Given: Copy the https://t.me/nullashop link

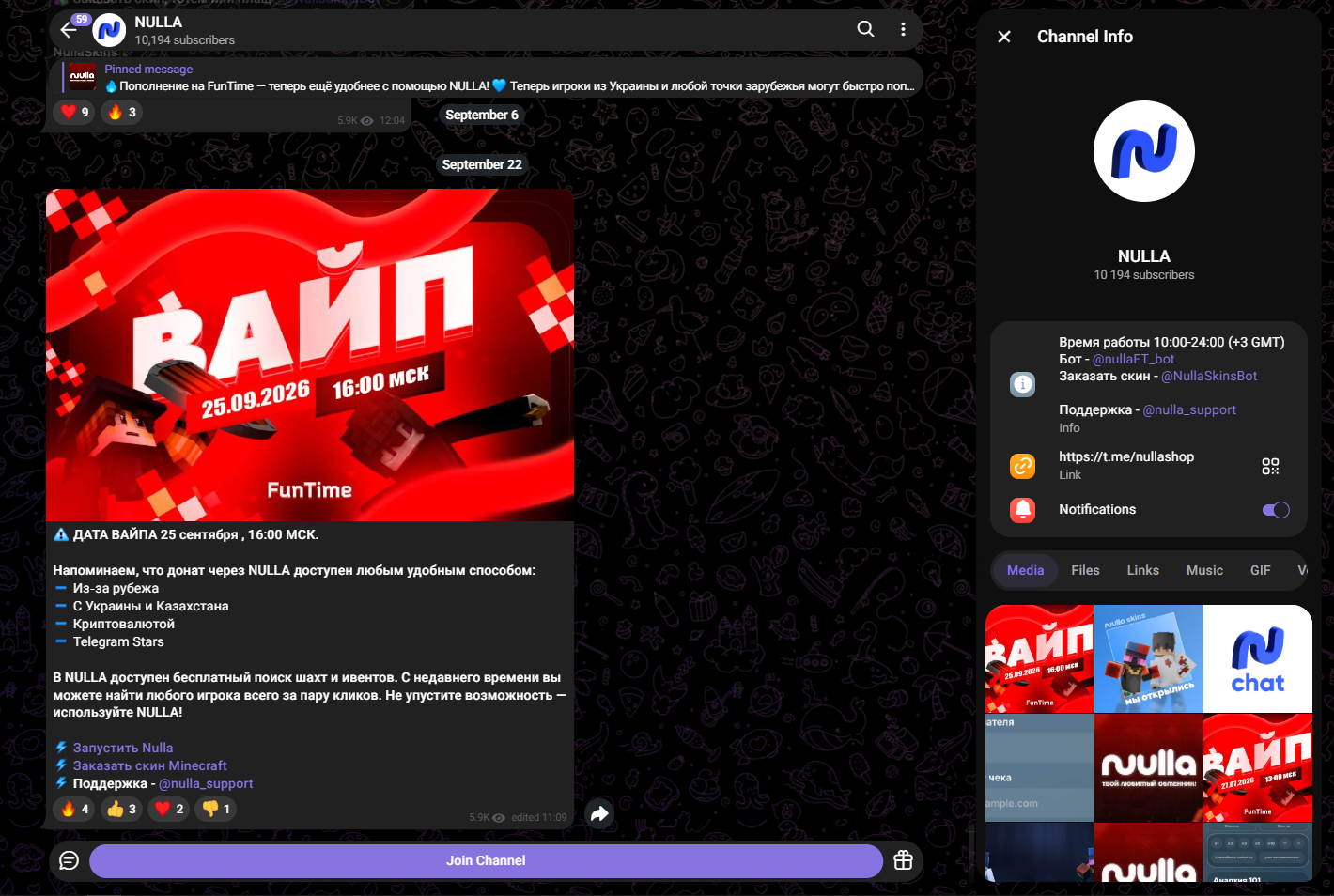Looking at the screenshot, I should pyautogui.click(x=1126, y=456).
